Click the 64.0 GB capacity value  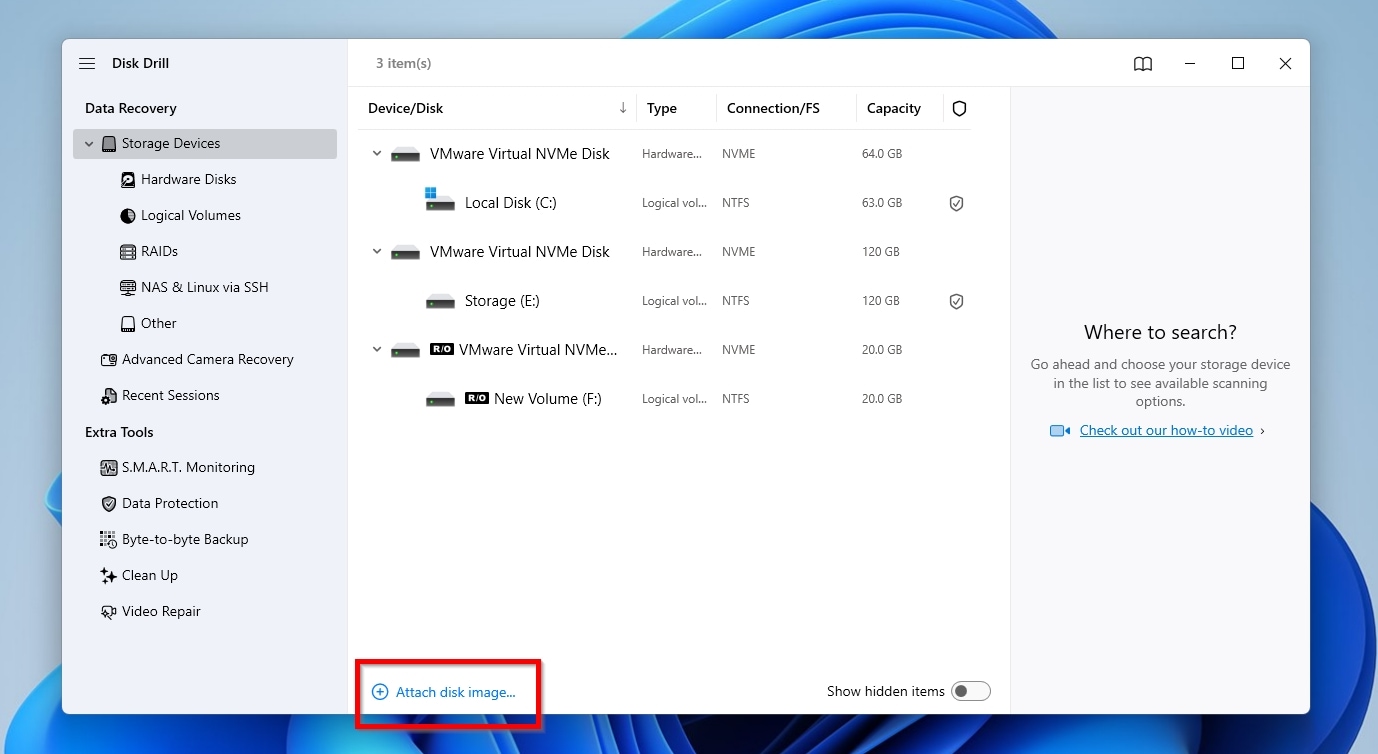[882, 154]
